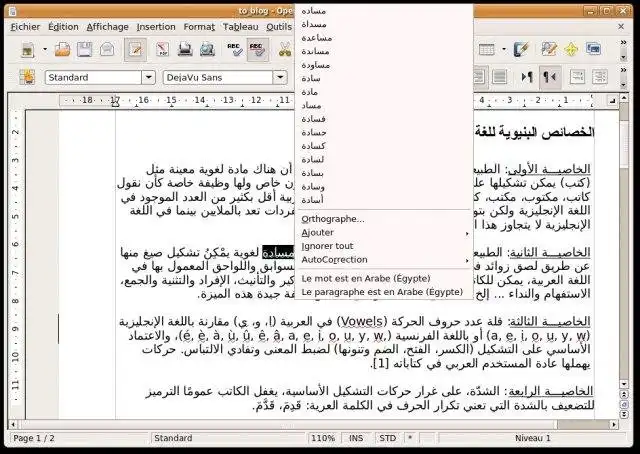
Task: Toggle right-to-left paragraph direction
Action: [549, 77]
